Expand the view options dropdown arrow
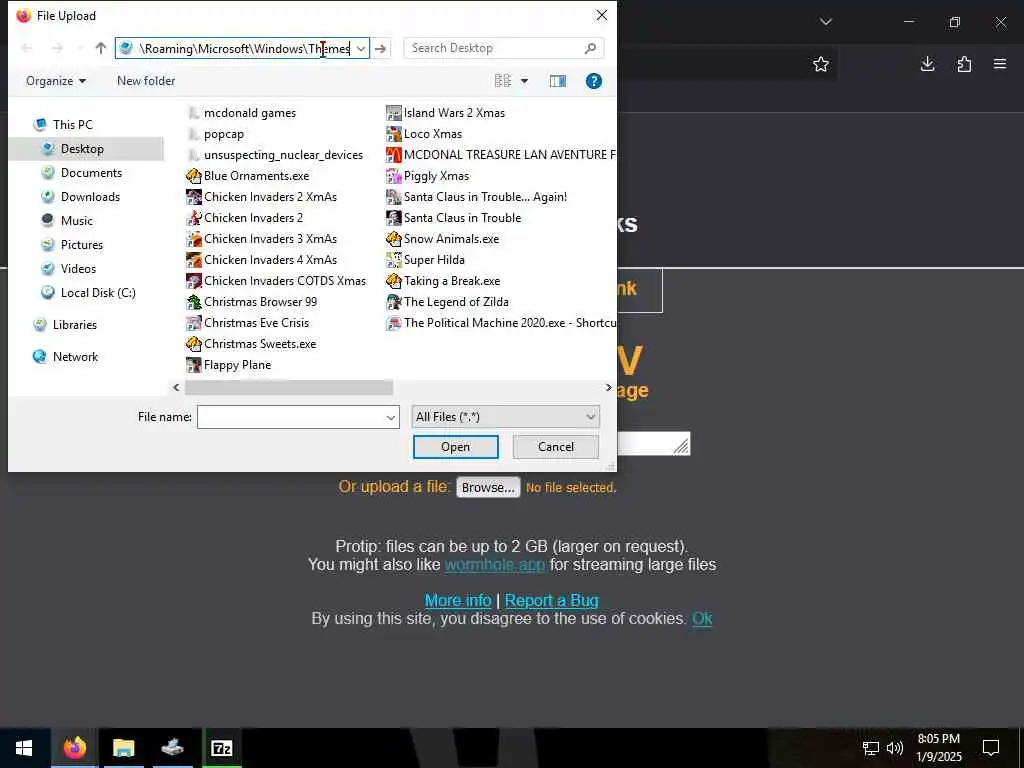The image size is (1024, 768). (x=524, y=81)
